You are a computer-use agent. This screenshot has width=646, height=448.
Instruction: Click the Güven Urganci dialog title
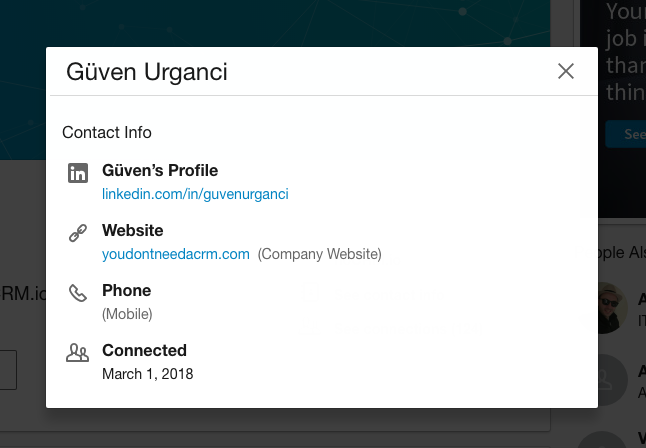[147, 72]
